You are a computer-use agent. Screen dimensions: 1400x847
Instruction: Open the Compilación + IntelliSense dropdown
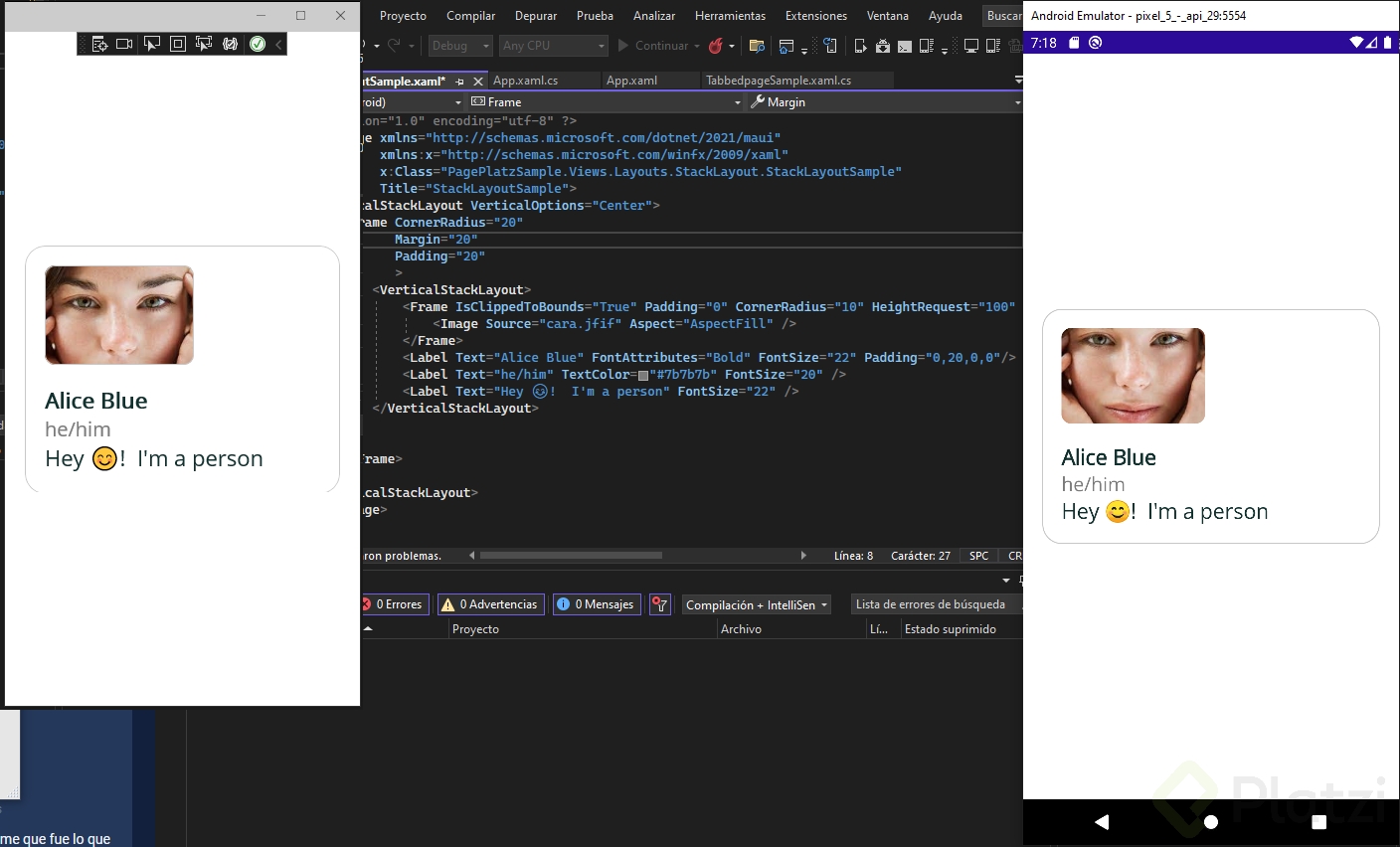coord(757,604)
